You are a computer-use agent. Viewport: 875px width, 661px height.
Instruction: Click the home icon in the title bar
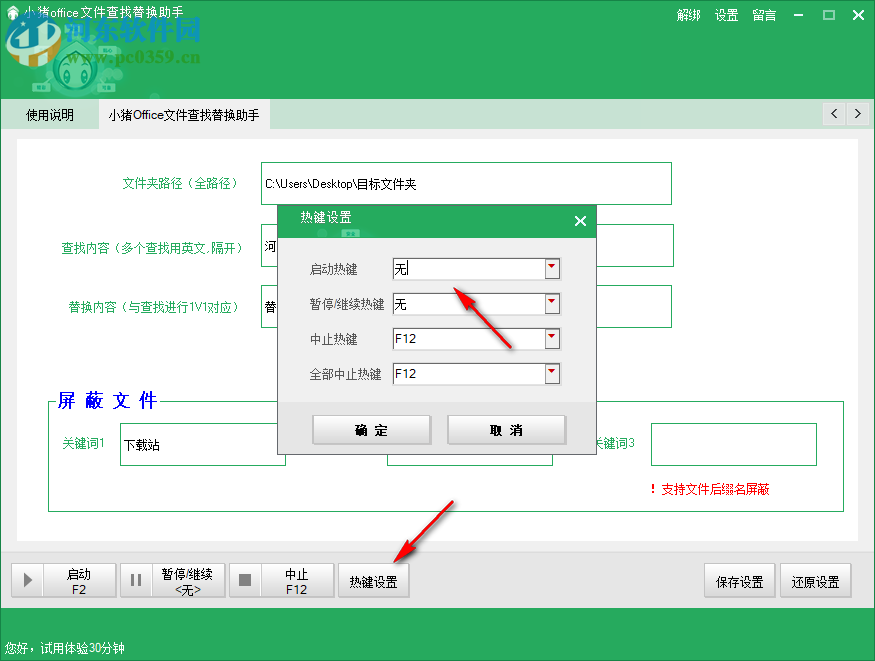click(x=11, y=14)
